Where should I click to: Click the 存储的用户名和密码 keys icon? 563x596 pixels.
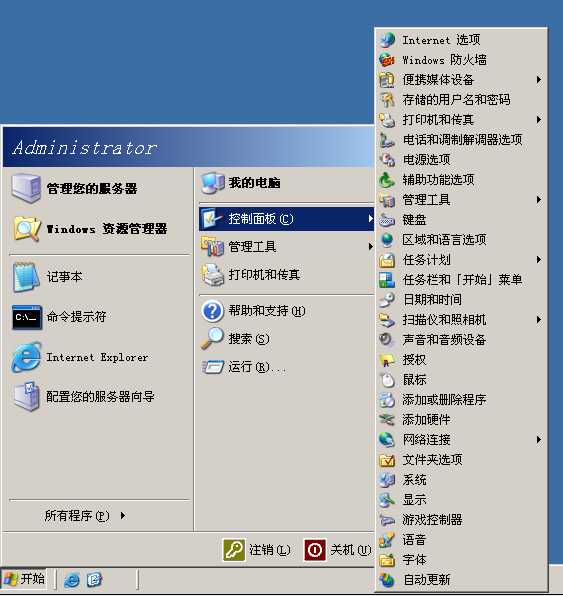[387, 100]
